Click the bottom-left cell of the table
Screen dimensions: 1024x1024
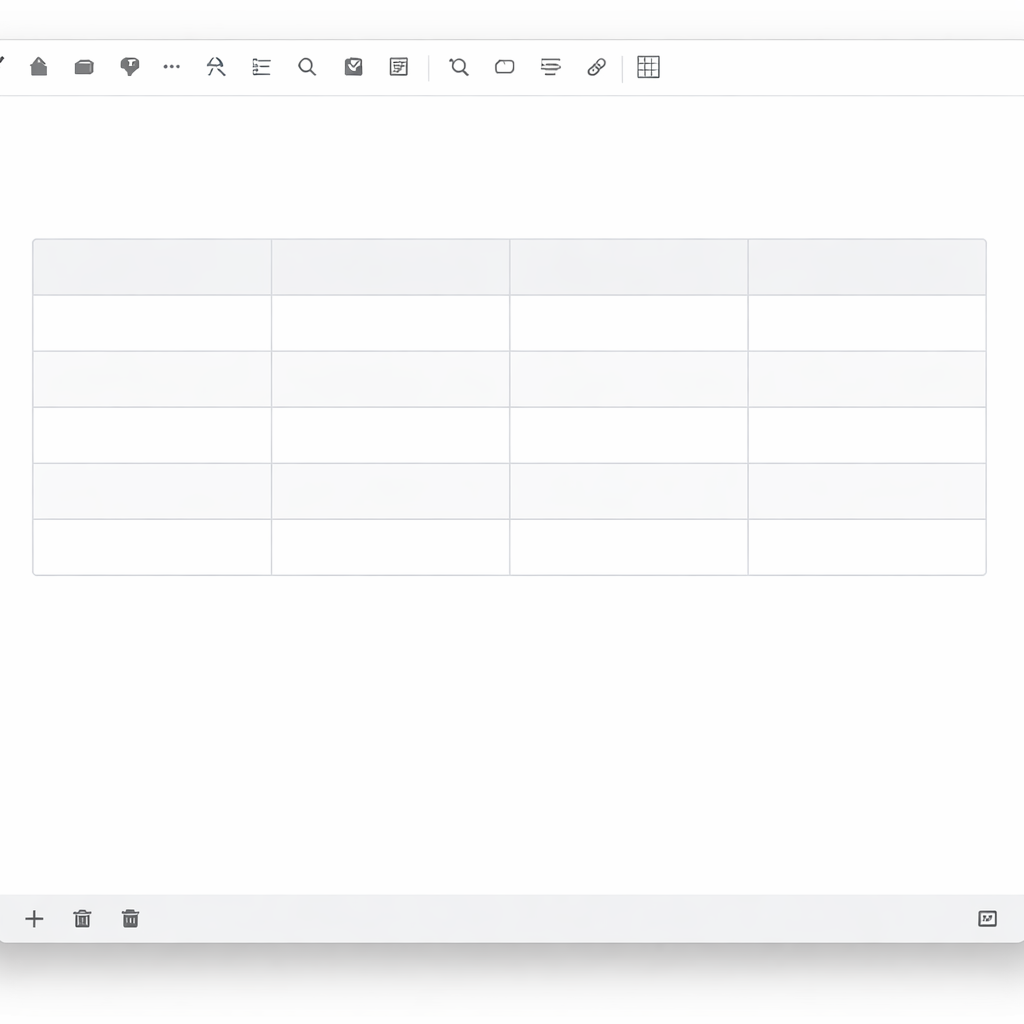[x=152, y=547]
